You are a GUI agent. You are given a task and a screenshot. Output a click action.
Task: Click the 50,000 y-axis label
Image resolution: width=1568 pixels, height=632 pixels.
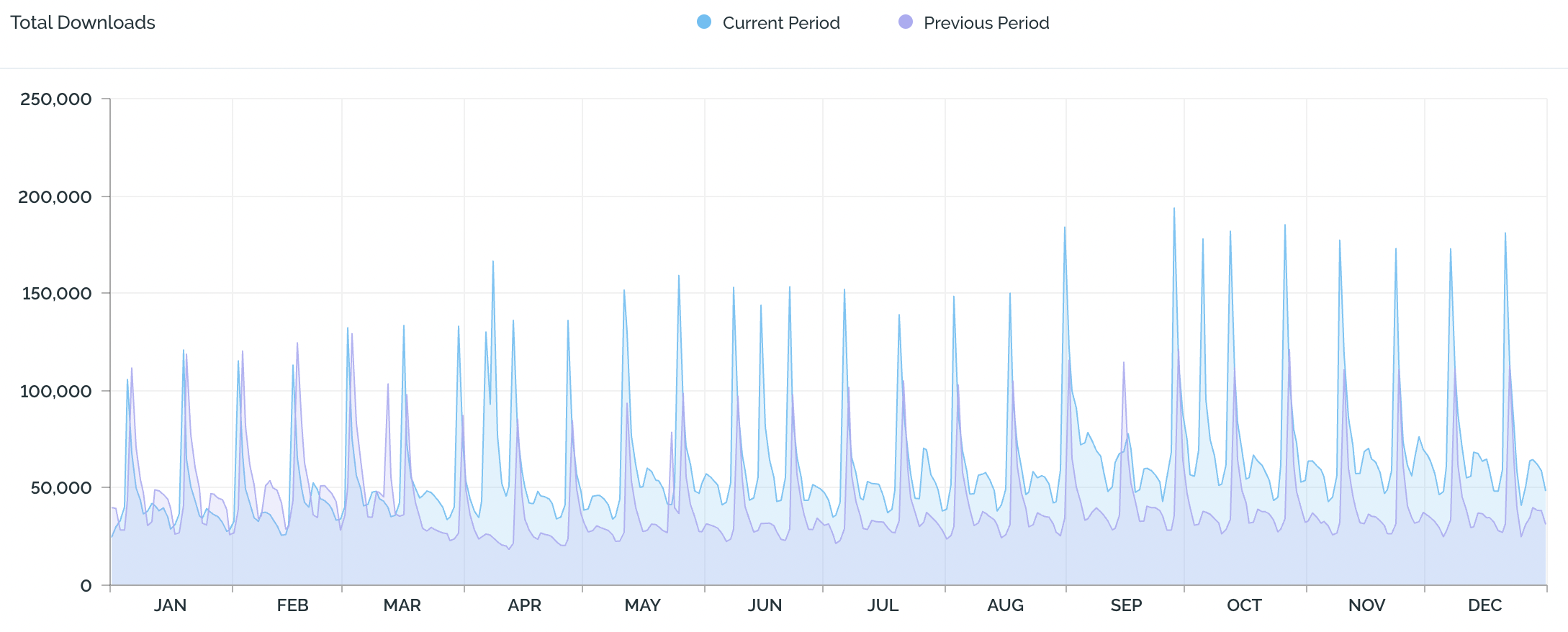(x=61, y=488)
